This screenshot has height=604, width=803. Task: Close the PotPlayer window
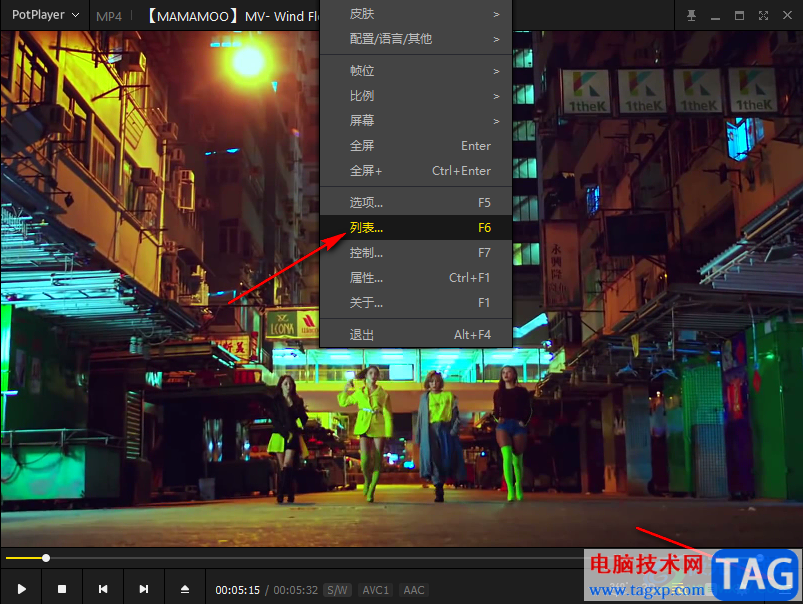coord(787,15)
